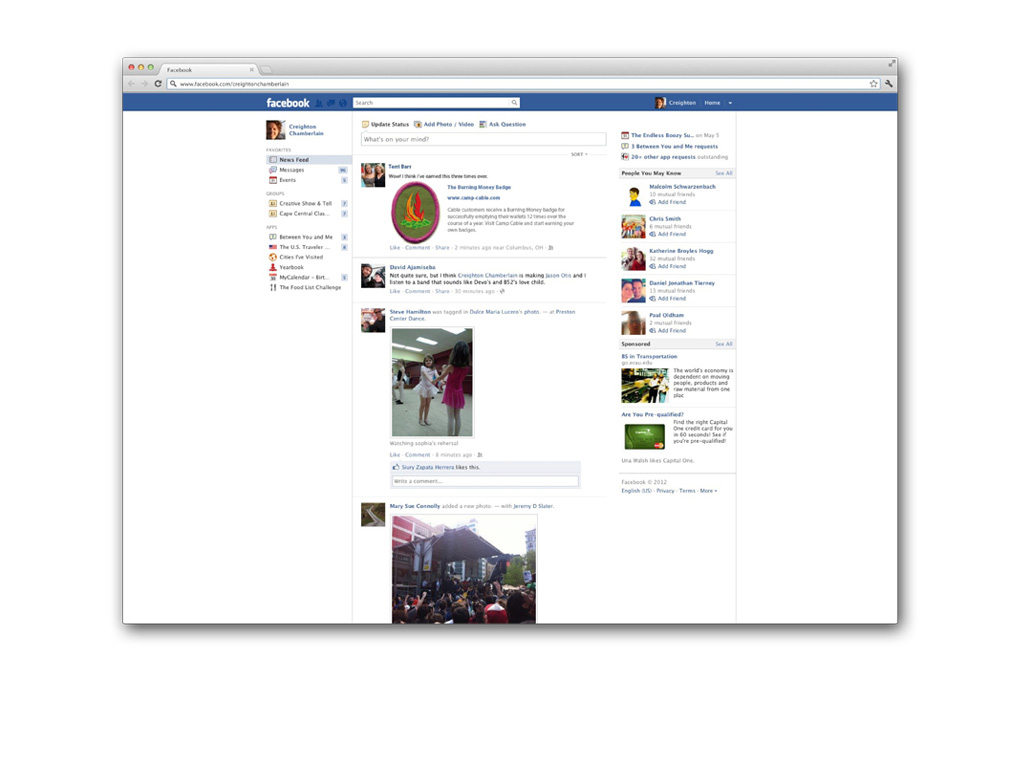
Task: Open Chrome wrench settings menu
Action: [888, 84]
